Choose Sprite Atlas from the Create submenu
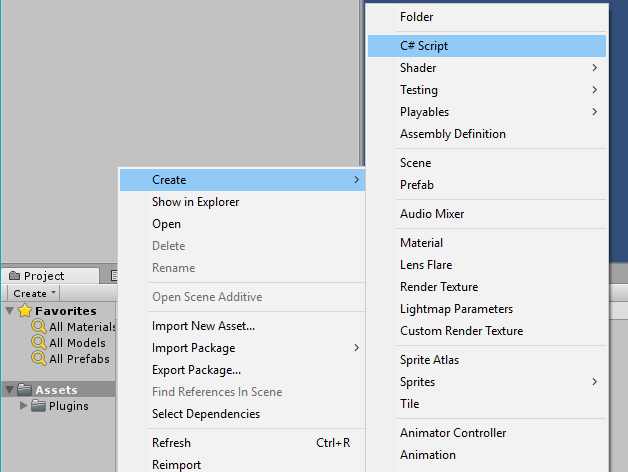Image resolution: width=628 pixels, height=472 pixels. [429, 360]
